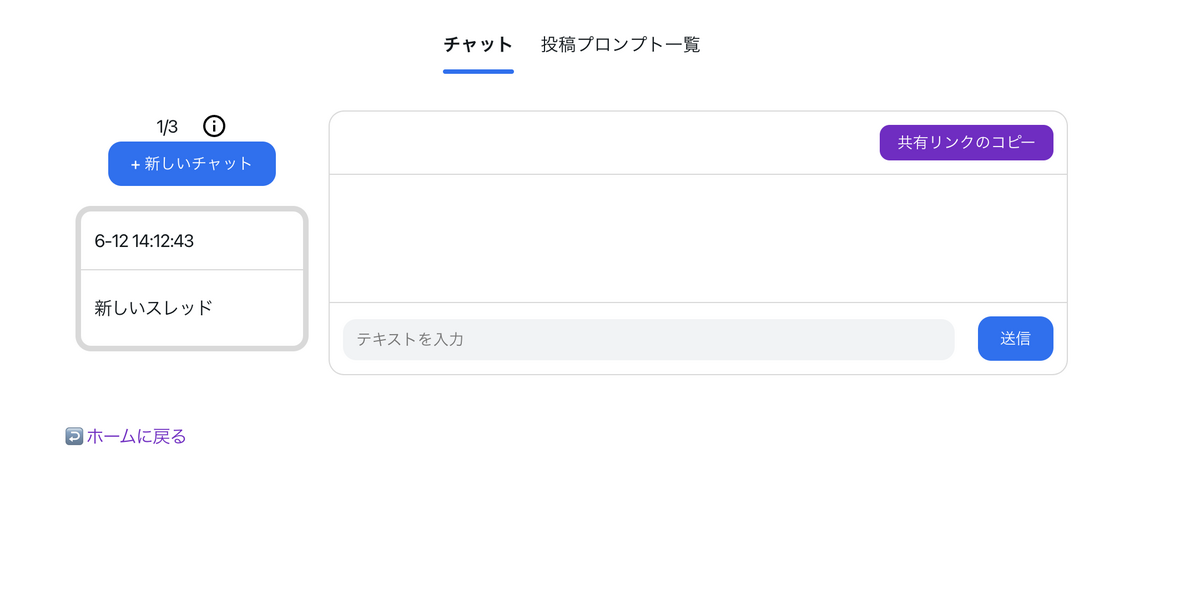Switch to the チャット tab
Image resolution: width=1200 pixels, height=595 pixels.
(478, 44)
